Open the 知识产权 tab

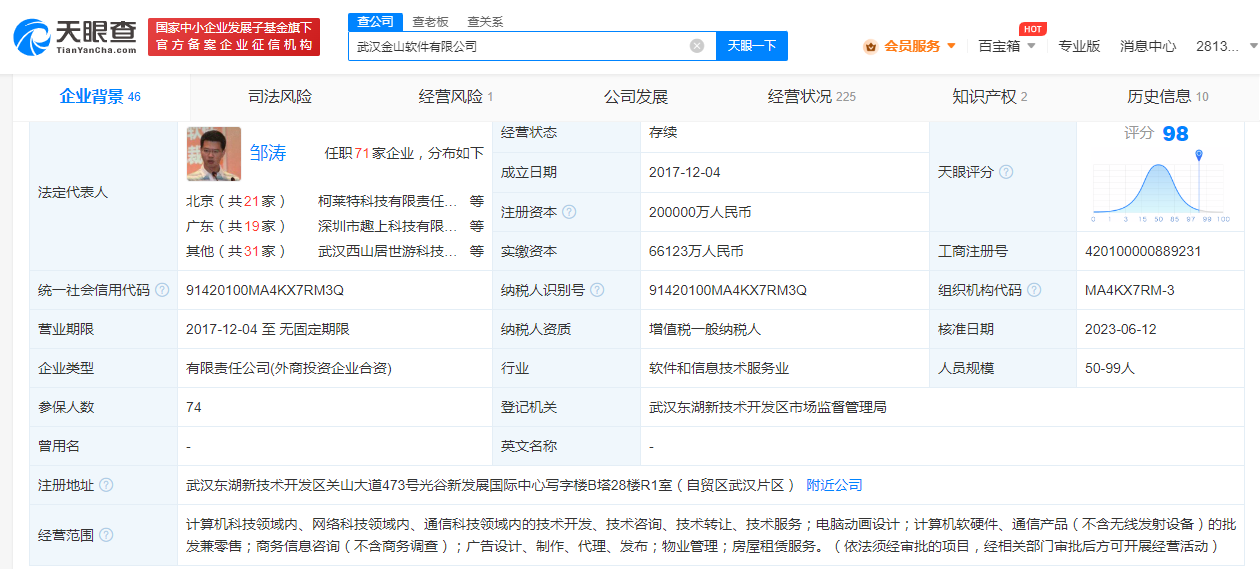tap(990, 97)
